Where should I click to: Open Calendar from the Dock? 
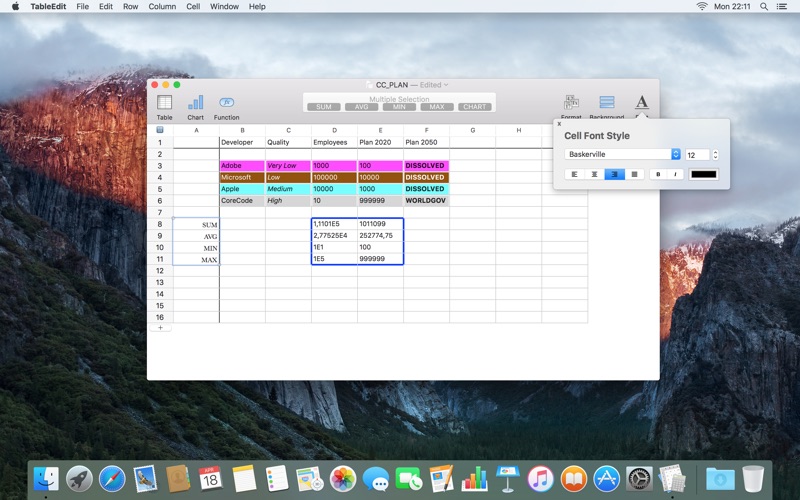(211, 479)
